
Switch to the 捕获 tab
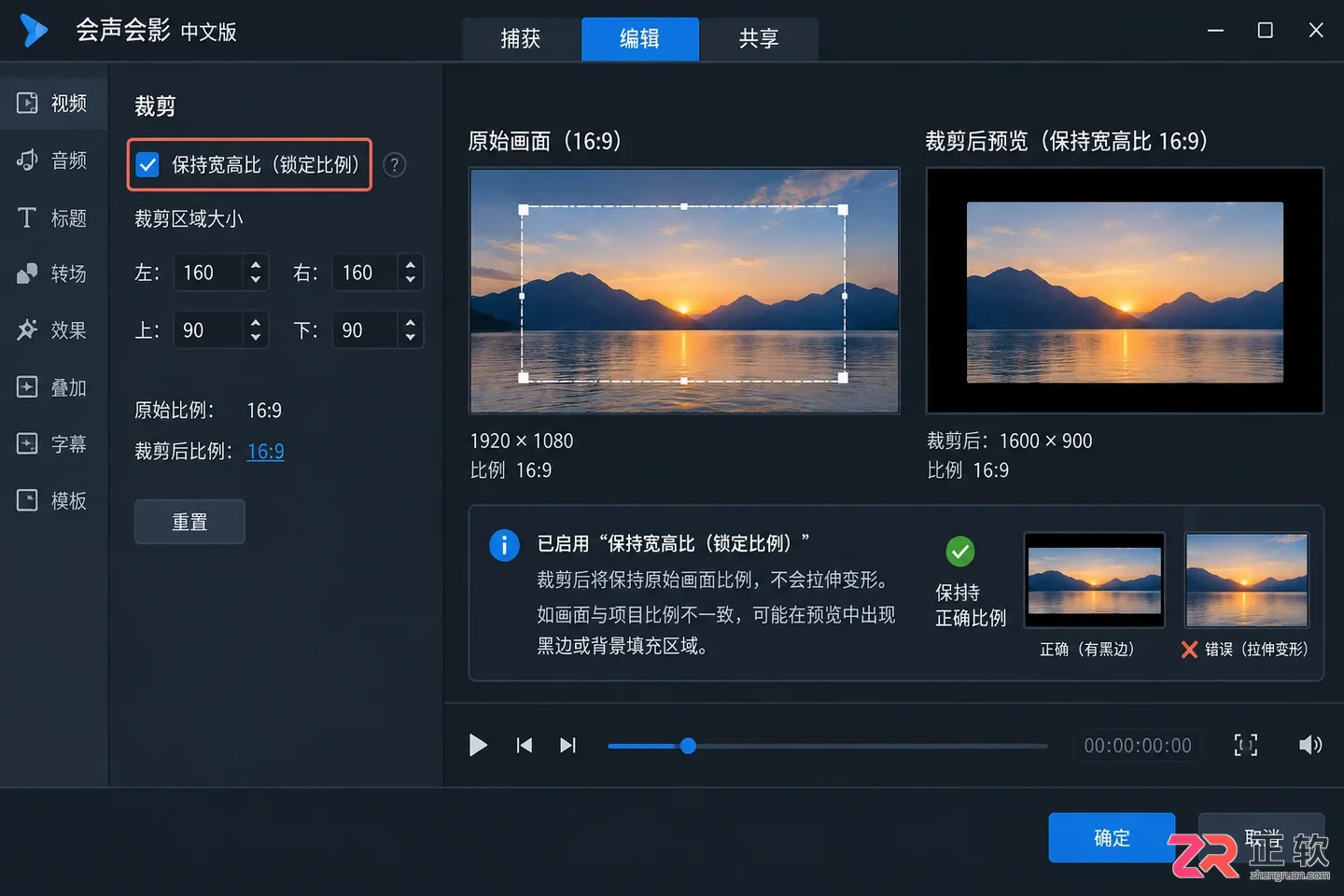tap(521, 38)
